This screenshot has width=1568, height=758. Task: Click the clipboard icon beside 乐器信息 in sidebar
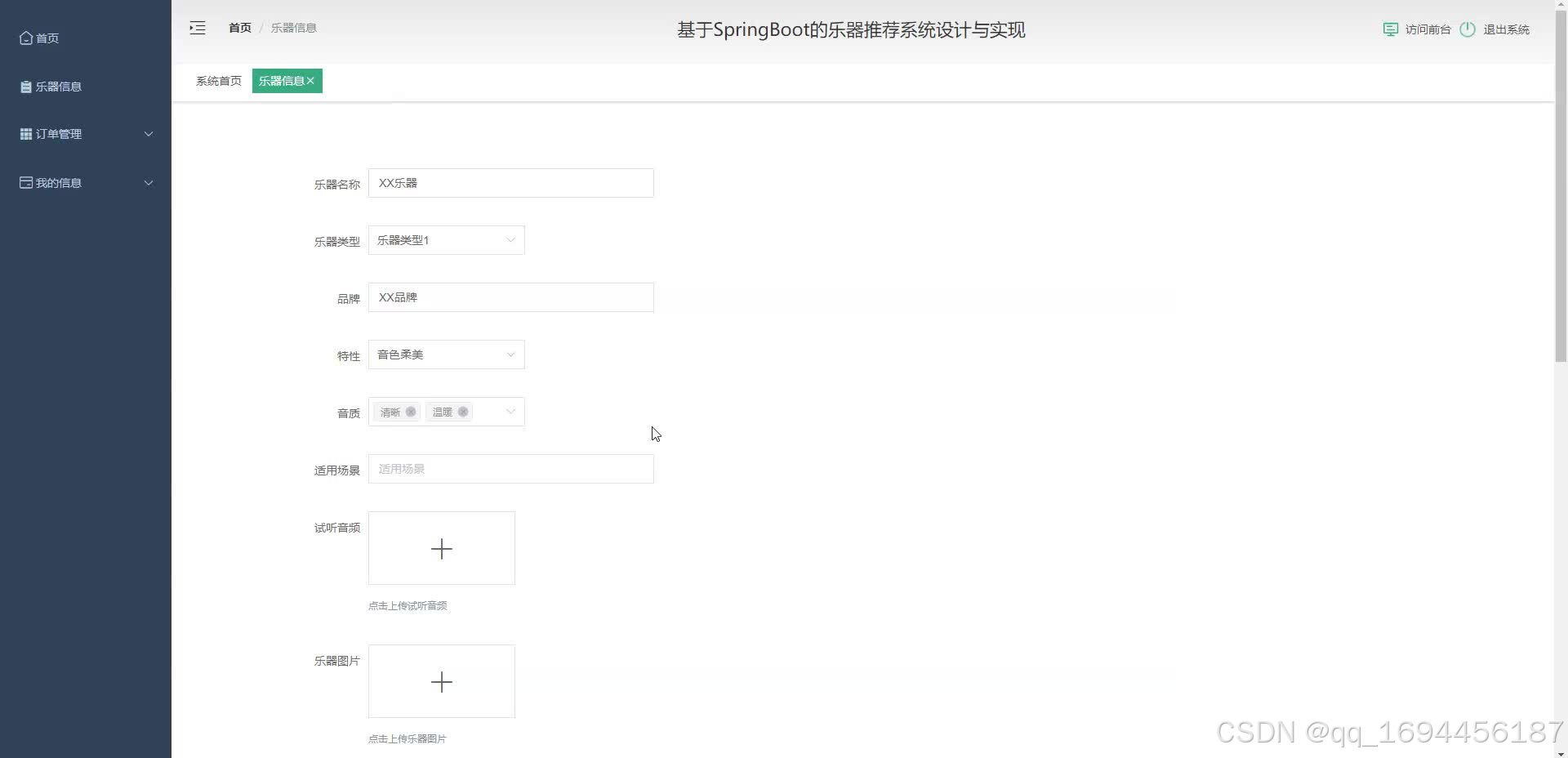[x=26, y=87]
